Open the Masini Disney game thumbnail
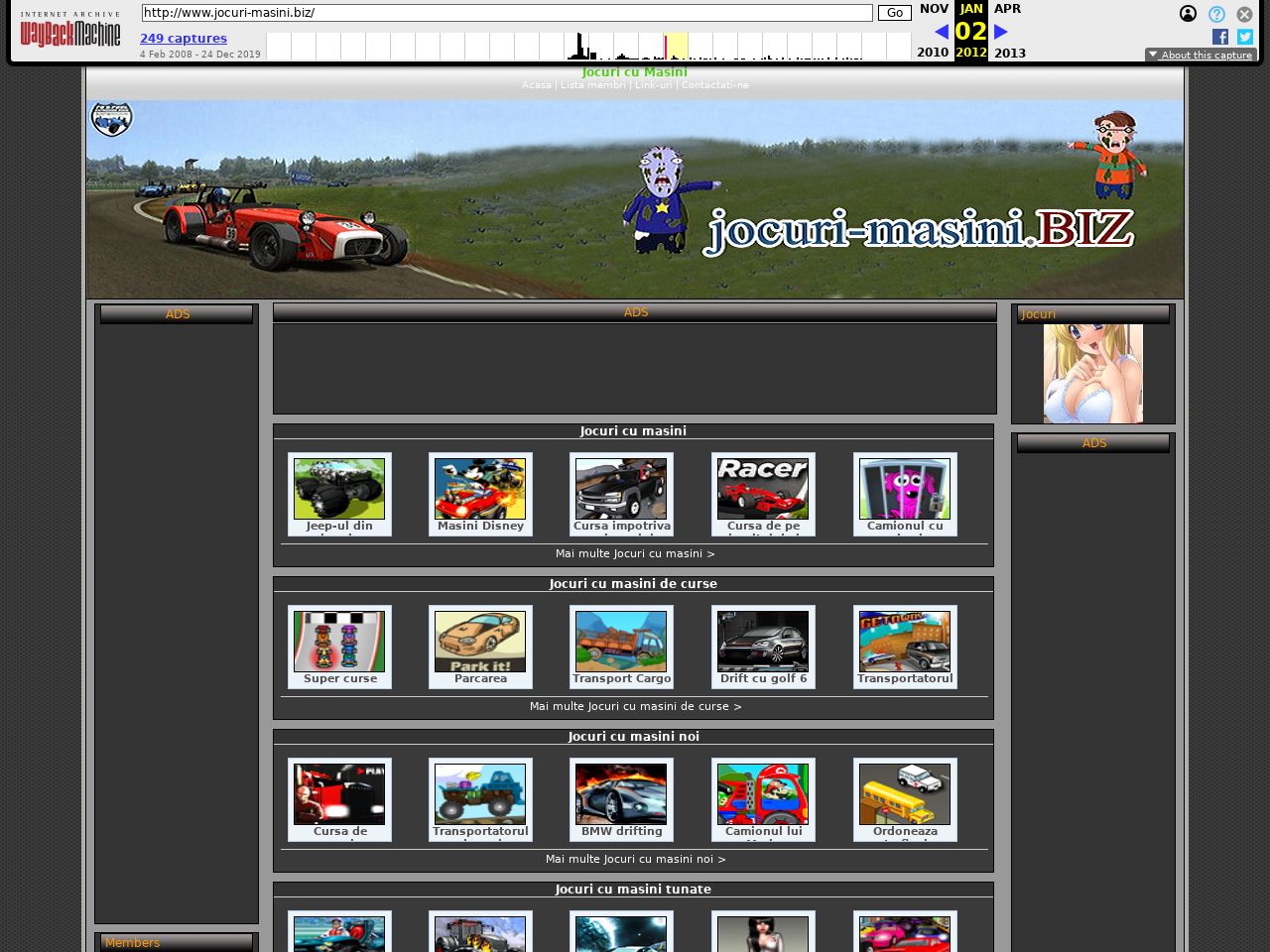 480,489
